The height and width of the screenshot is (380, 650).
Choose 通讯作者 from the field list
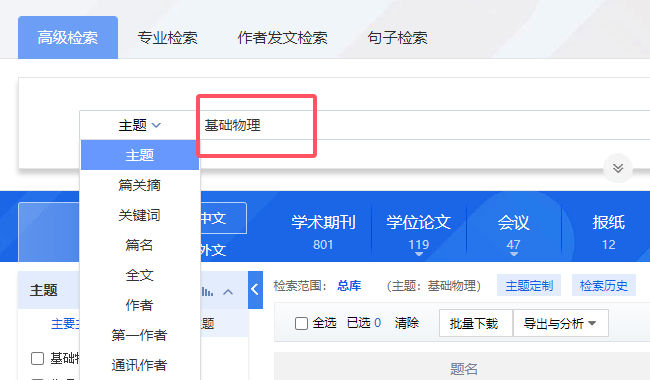tap(140, 365)
